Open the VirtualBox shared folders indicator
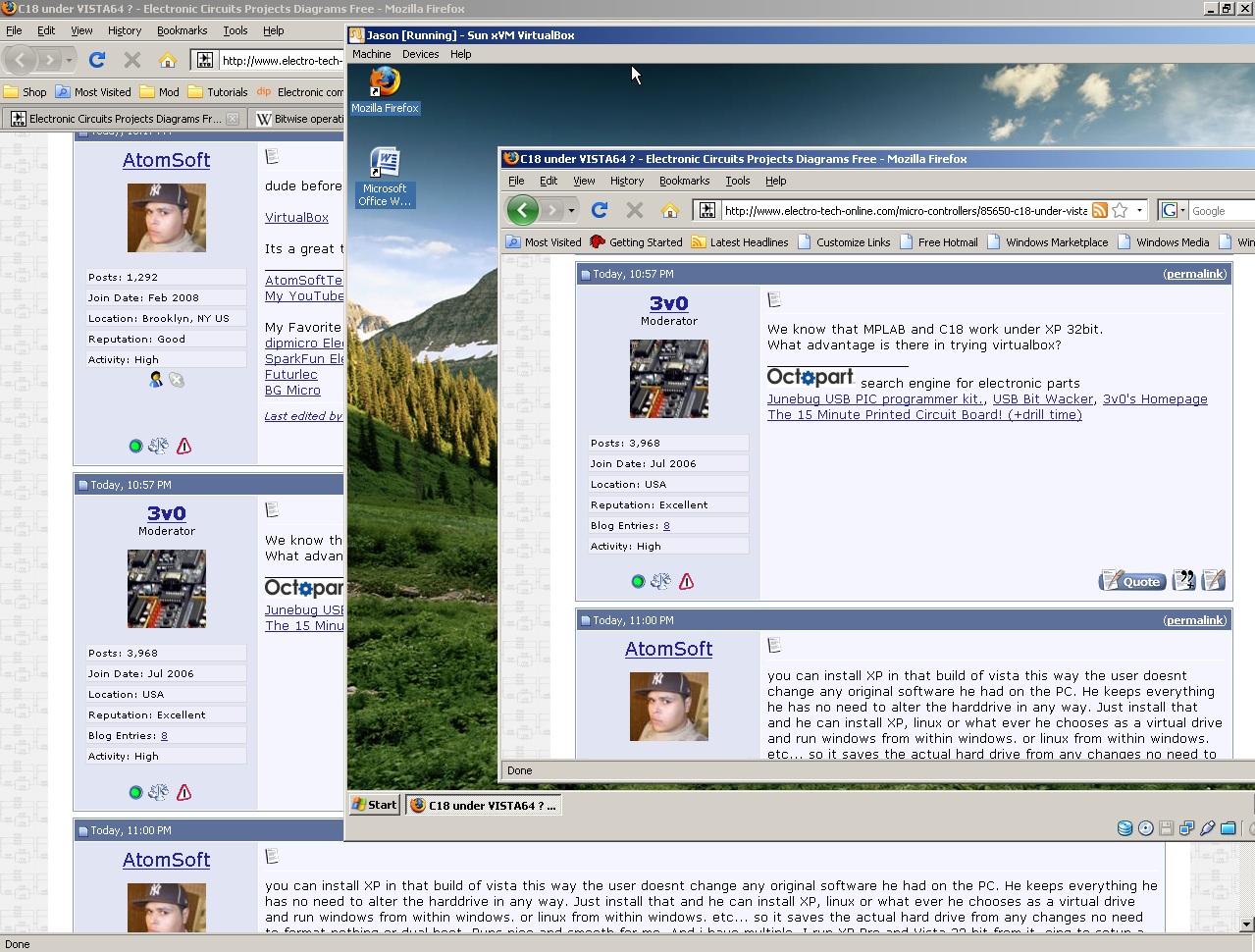The height and width of the screenshot is (952, 1255). pyautogui.click(x=1229, y=828)
